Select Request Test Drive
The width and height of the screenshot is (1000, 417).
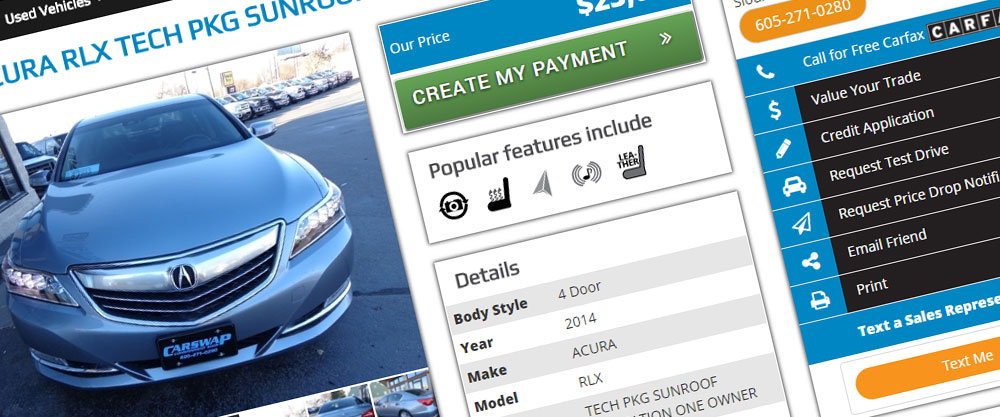pos(888,163)
